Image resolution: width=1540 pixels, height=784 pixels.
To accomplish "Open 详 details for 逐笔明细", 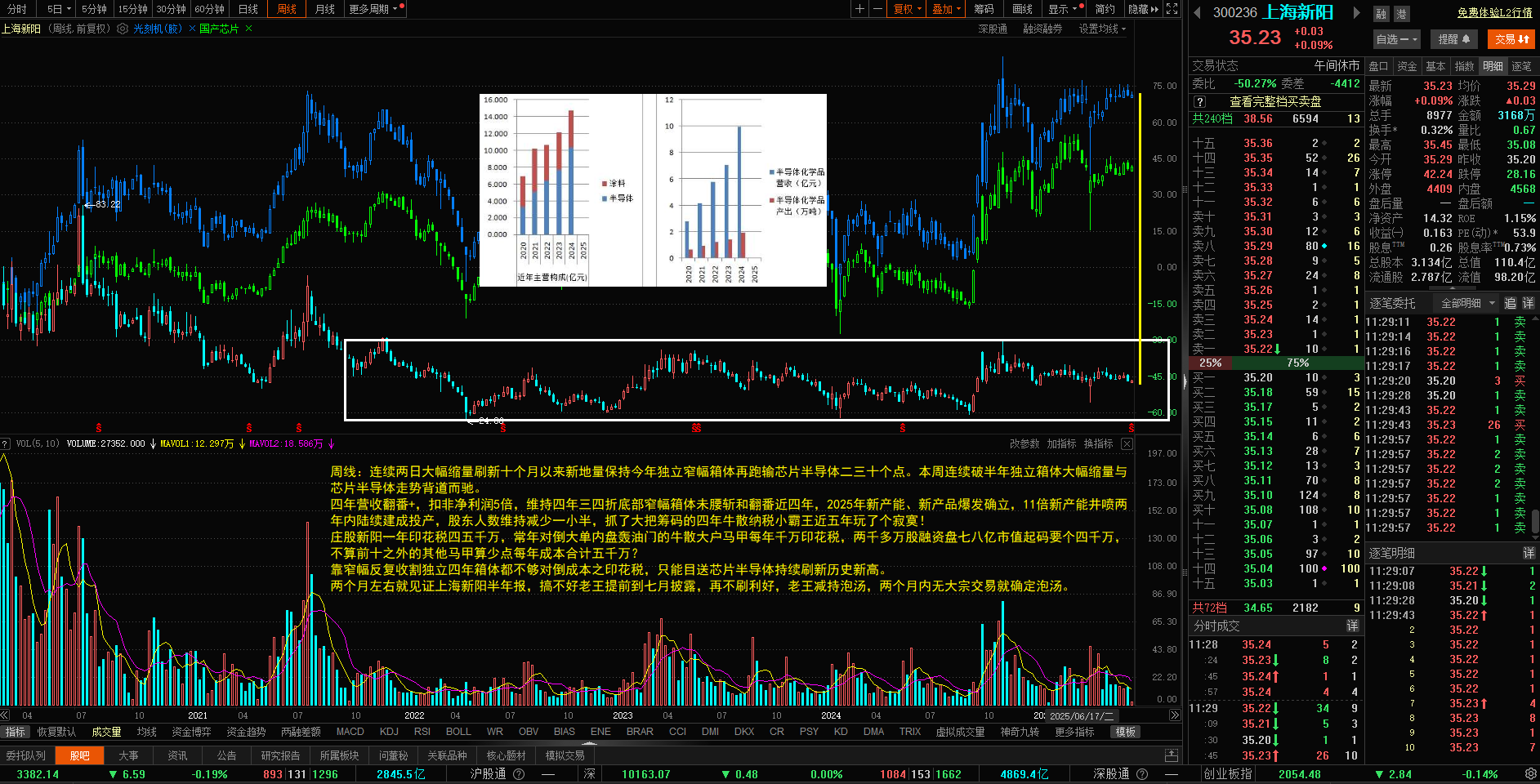I will tap(1528, 553).
